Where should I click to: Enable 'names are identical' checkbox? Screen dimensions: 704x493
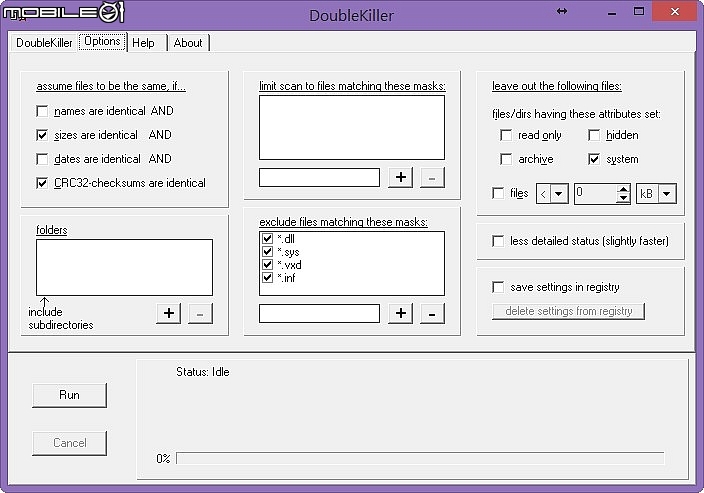coord(42,111)
